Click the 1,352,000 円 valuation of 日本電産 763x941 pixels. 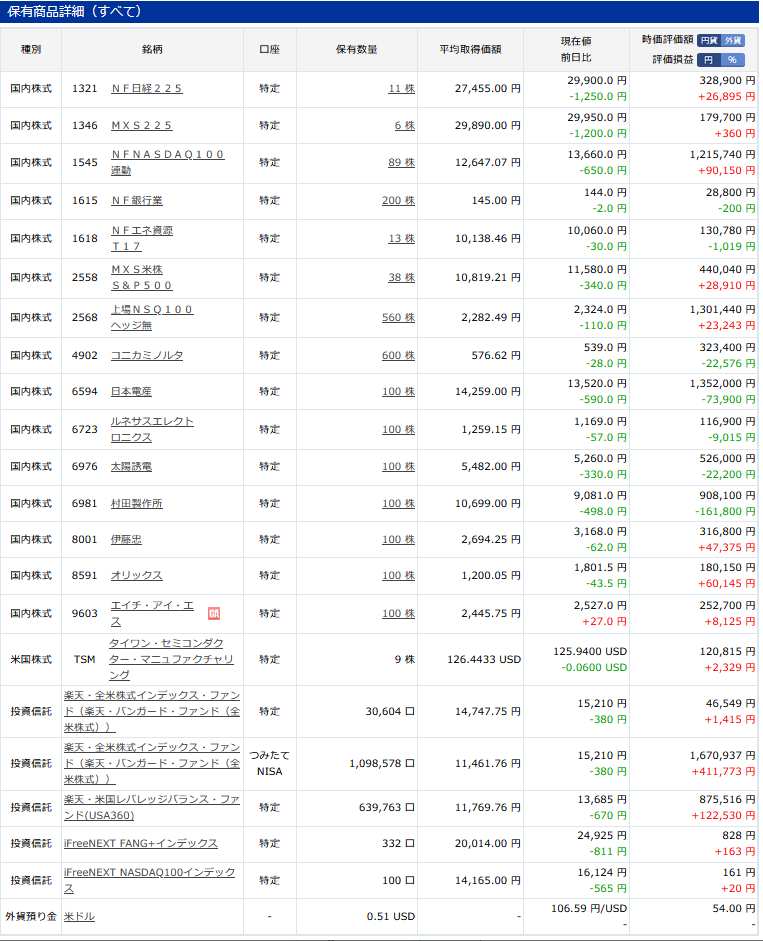[x=722, y=383]
